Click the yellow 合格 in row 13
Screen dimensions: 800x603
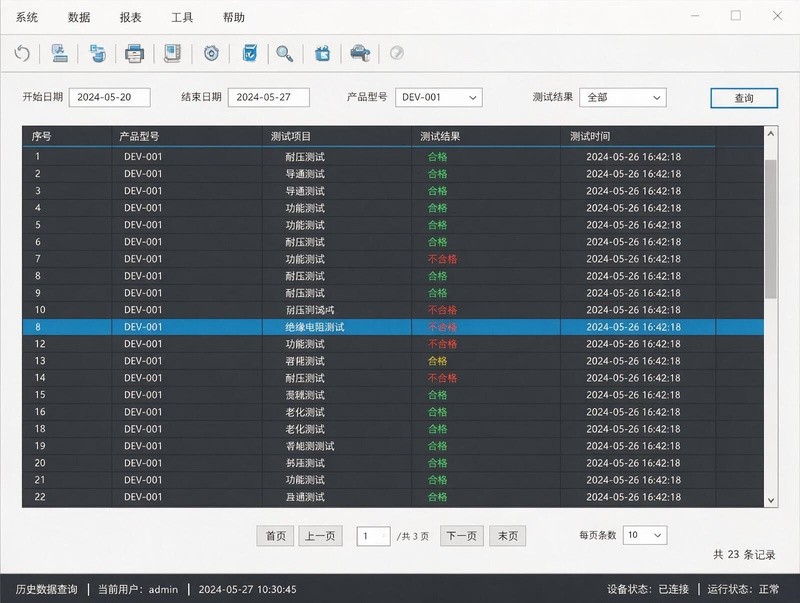coord(437,361)
